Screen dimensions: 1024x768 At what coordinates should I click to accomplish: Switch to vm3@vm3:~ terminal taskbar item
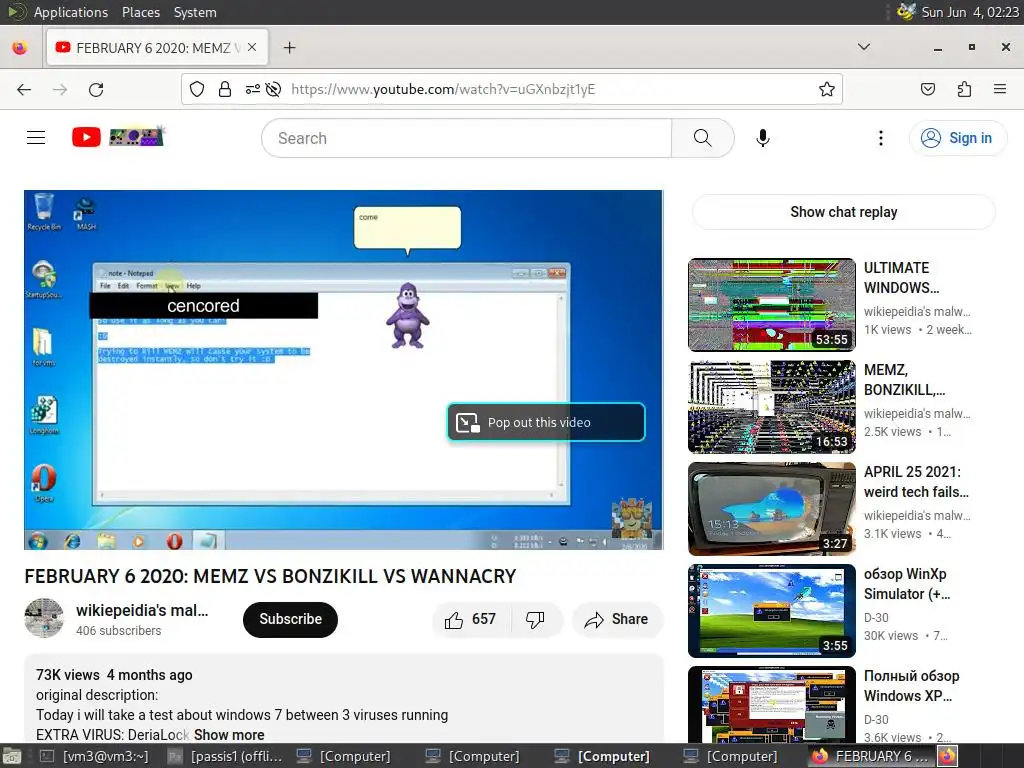click(95, 756)
